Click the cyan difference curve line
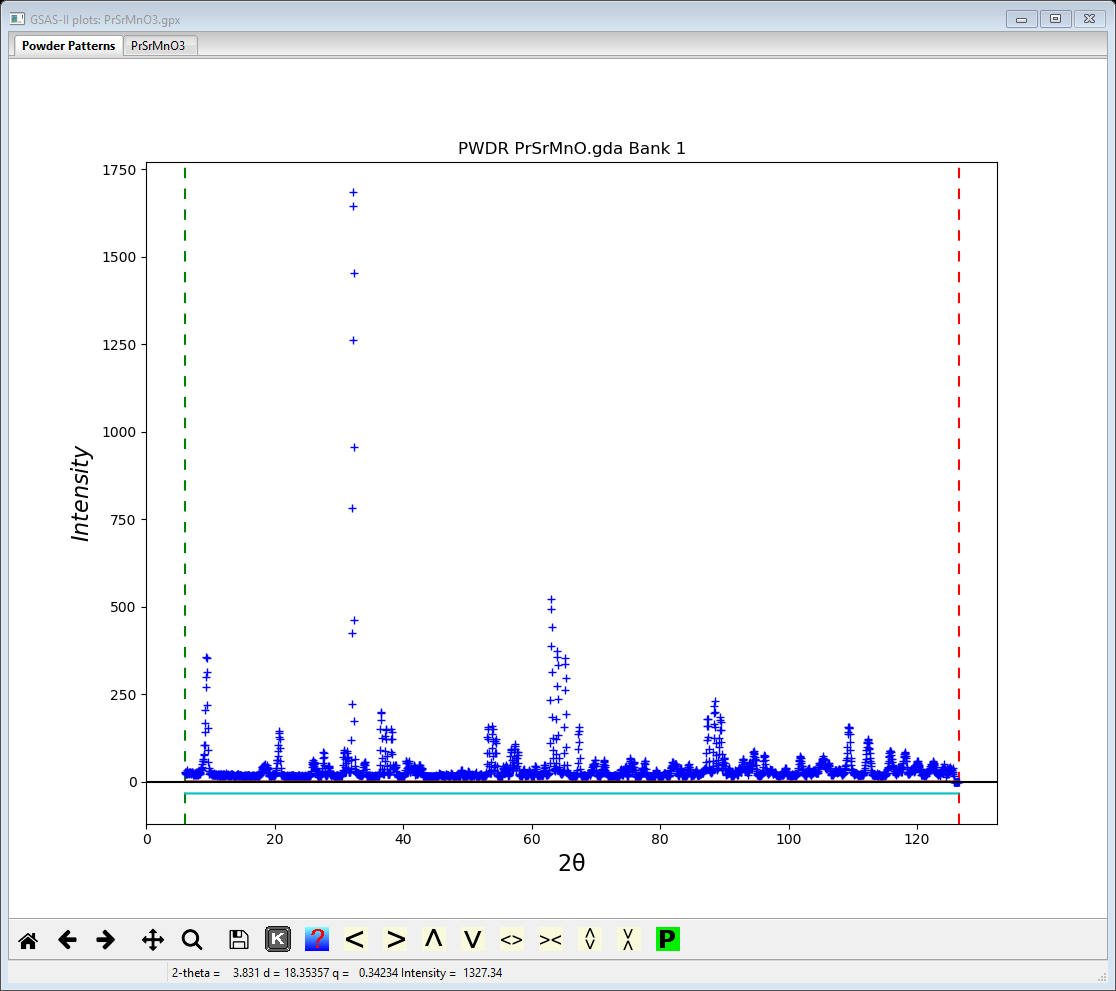Screen dimensions: 1116x991 [572, 793]
